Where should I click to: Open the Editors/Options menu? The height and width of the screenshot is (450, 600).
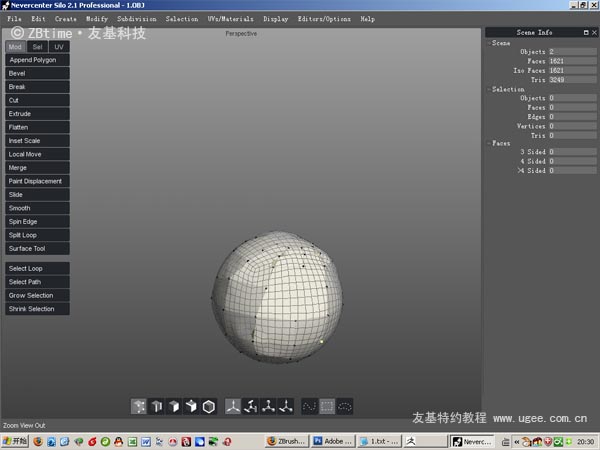(324, 19)
